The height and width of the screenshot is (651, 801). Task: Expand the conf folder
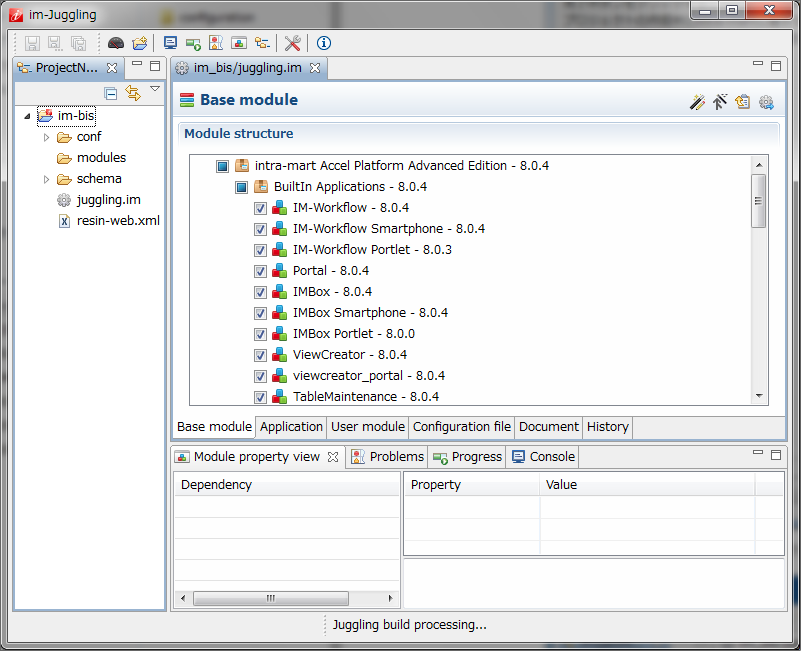tap(46, 137)
